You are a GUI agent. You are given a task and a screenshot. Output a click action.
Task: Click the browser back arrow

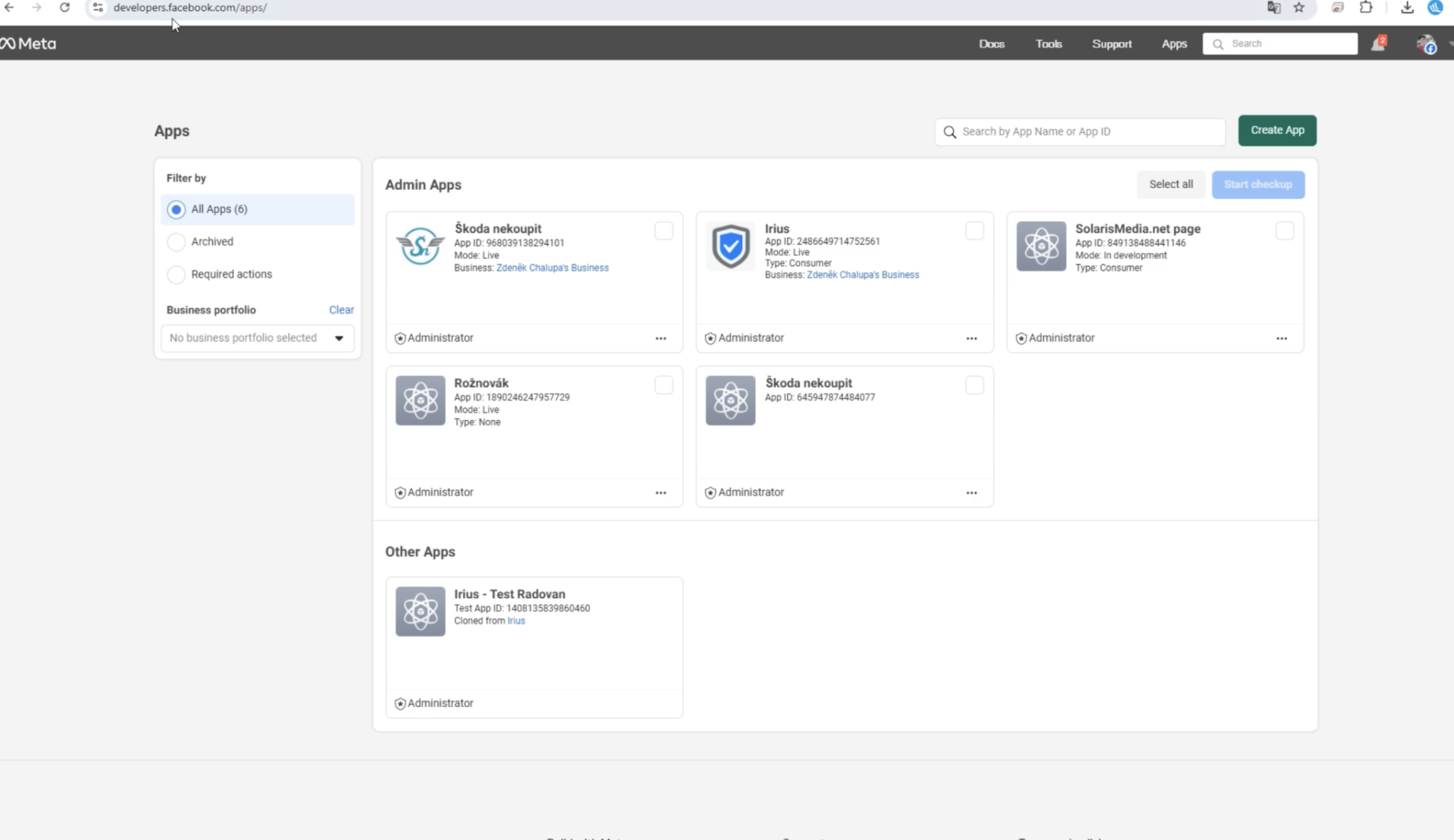click(x=9, y=8)
